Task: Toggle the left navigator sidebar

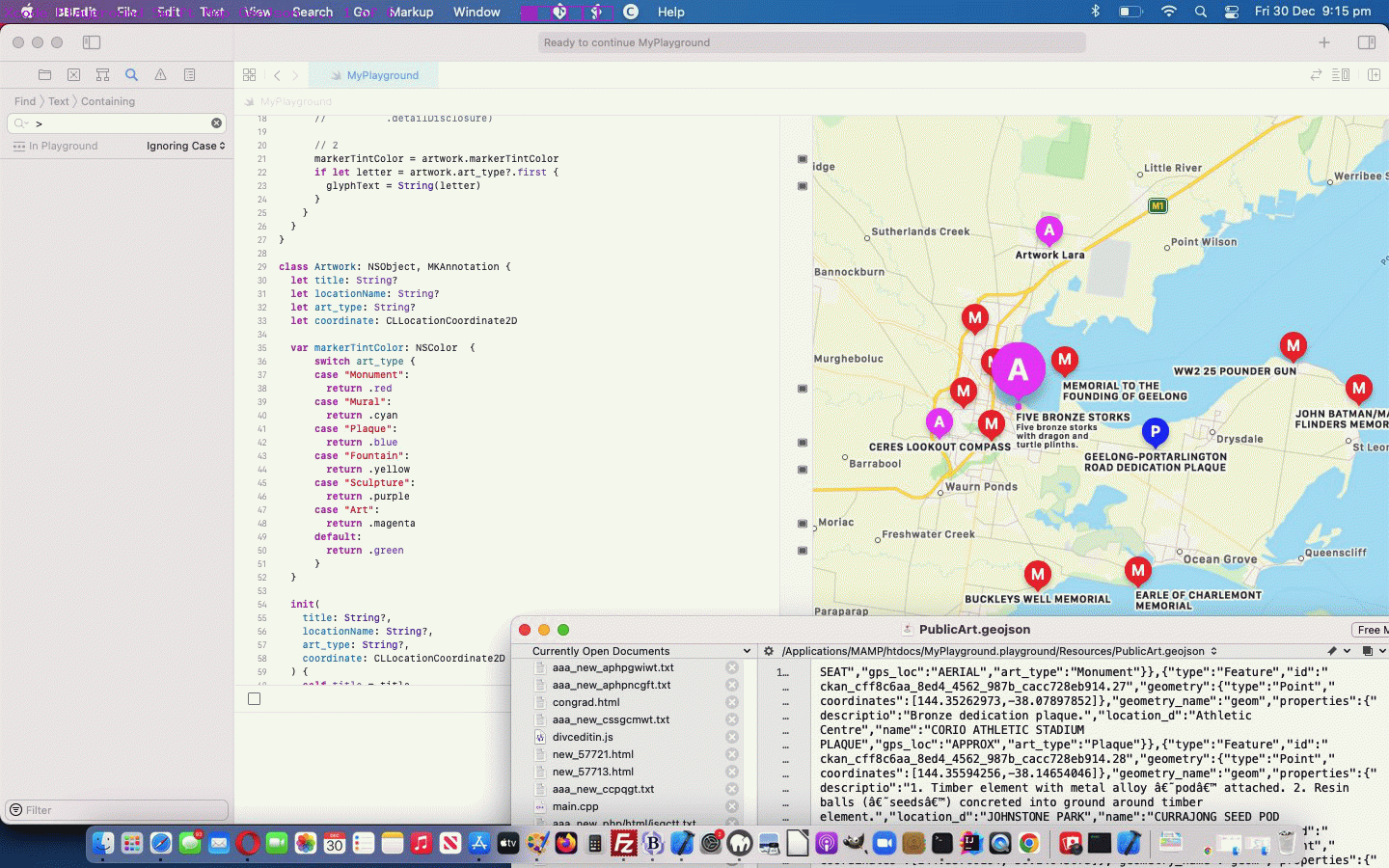Action: point(92,42)
